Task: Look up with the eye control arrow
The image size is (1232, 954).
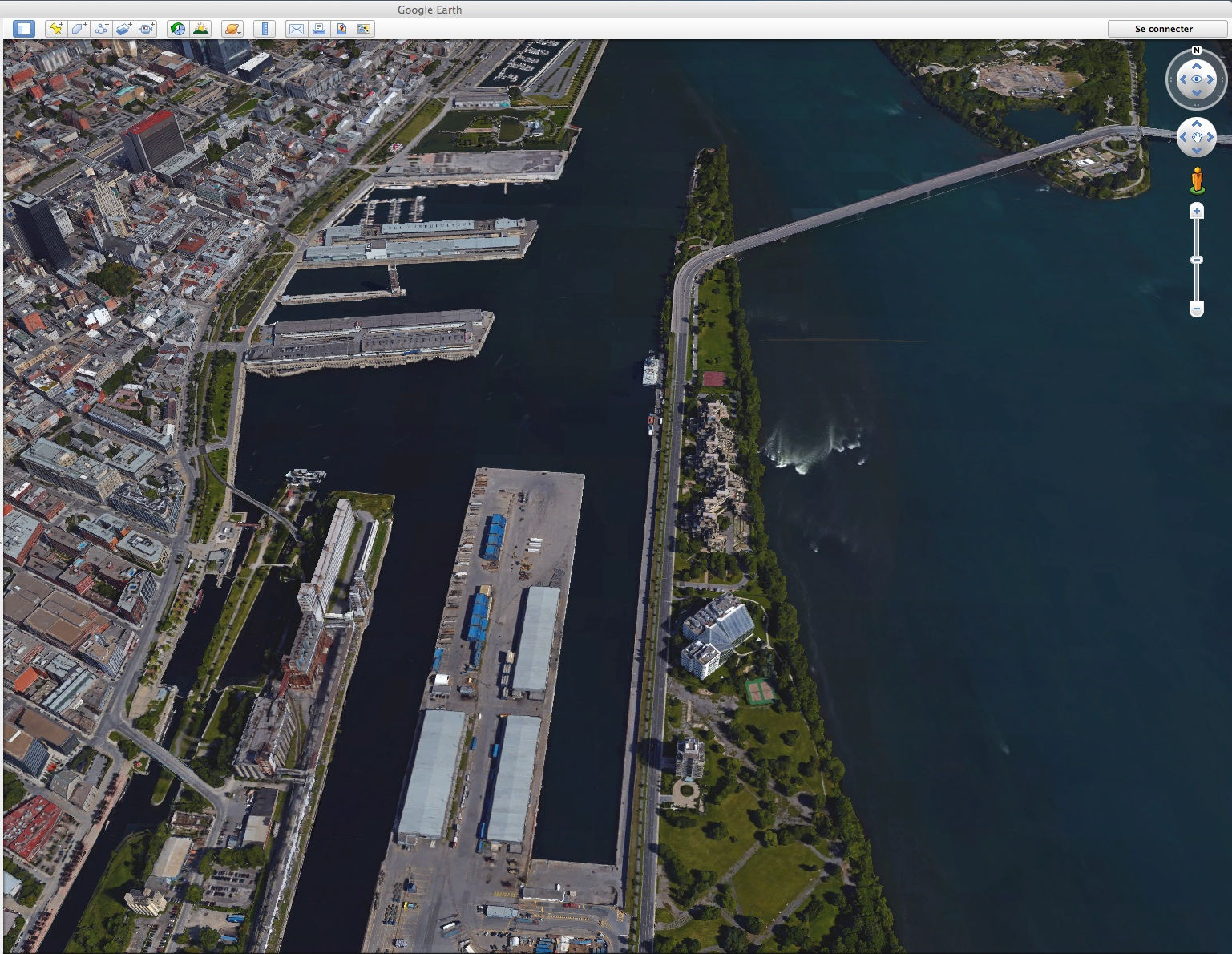Action: [x=1197, y=66]
